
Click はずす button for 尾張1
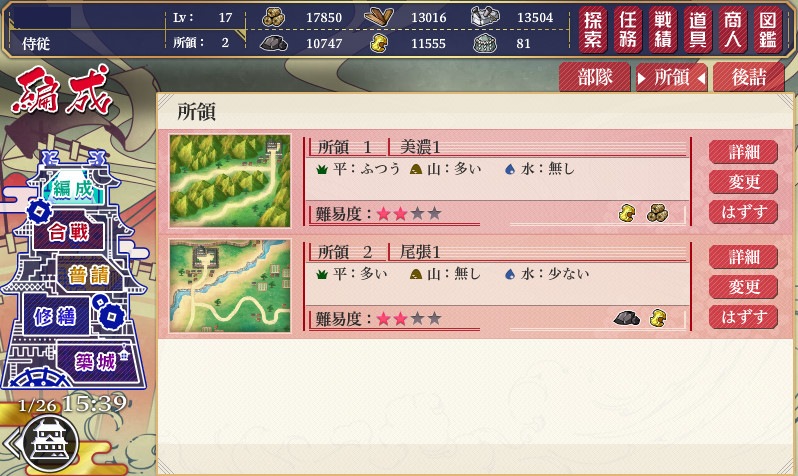[x=743, y=317]
